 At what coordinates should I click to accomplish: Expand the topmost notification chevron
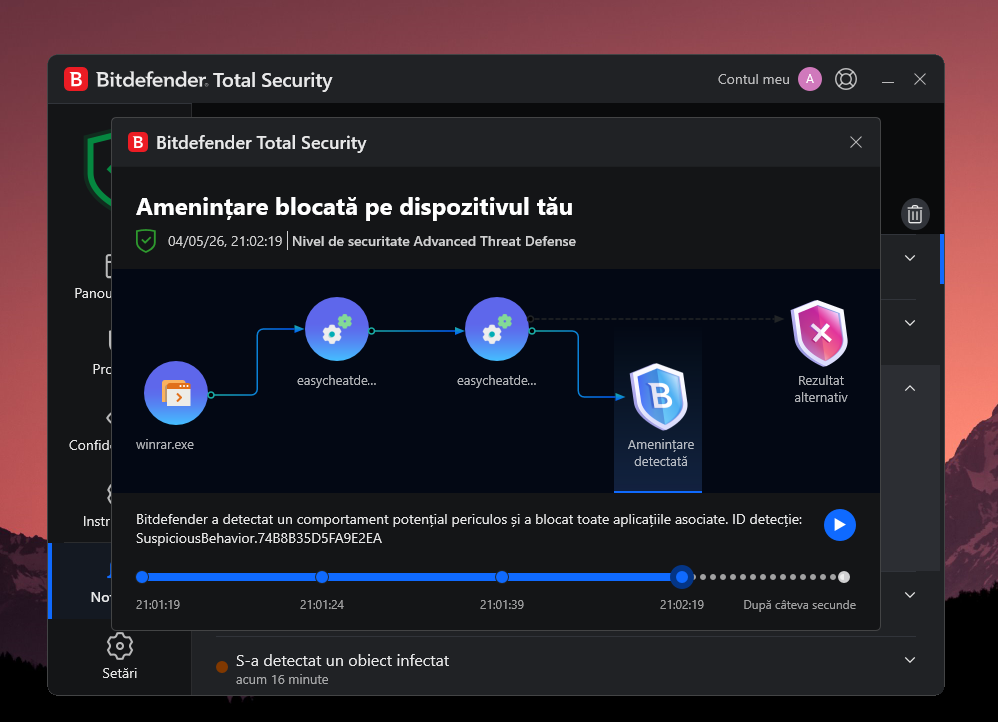[x=910, y=258]
